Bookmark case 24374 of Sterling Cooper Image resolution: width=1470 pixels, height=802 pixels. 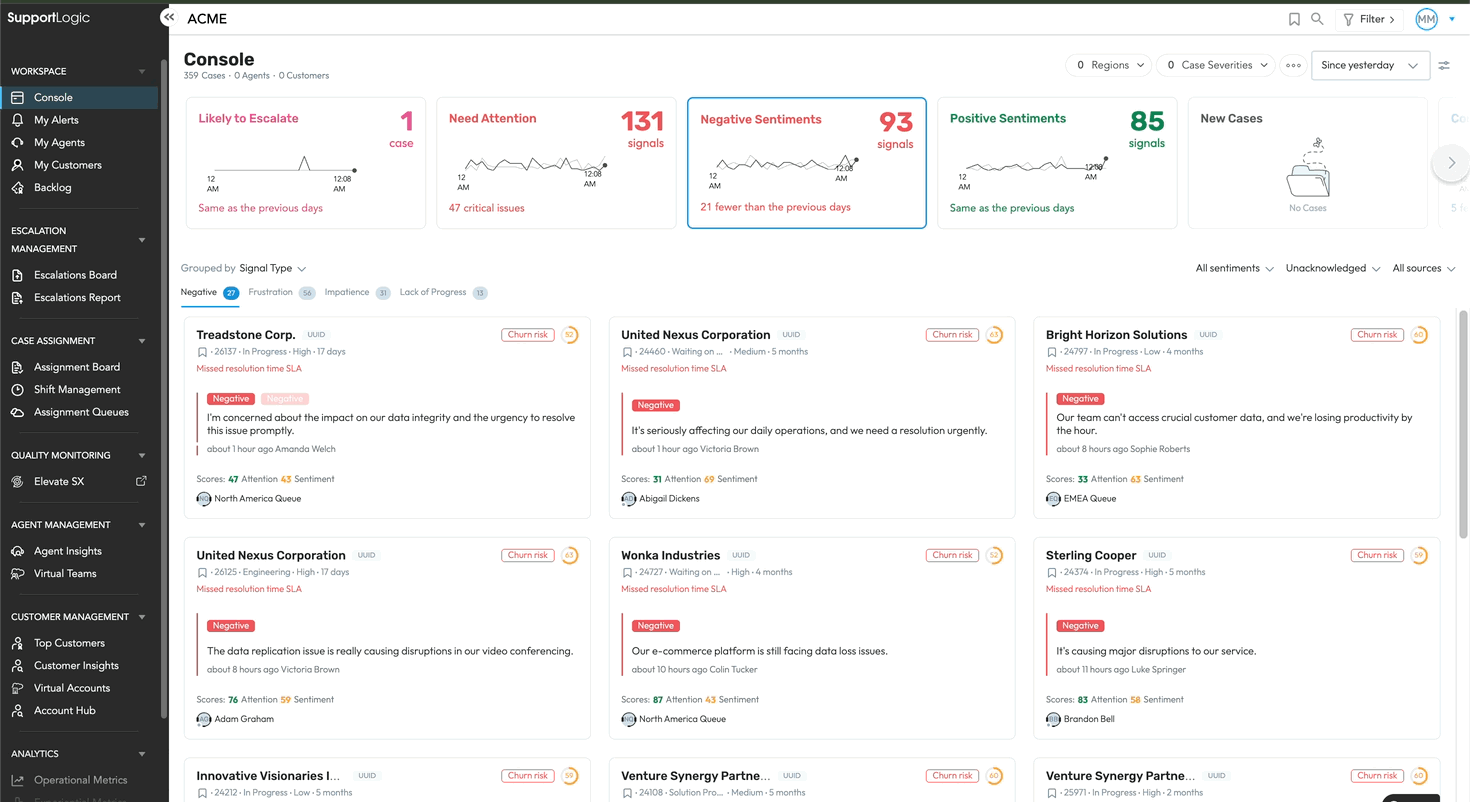(x=1052, y=573)
